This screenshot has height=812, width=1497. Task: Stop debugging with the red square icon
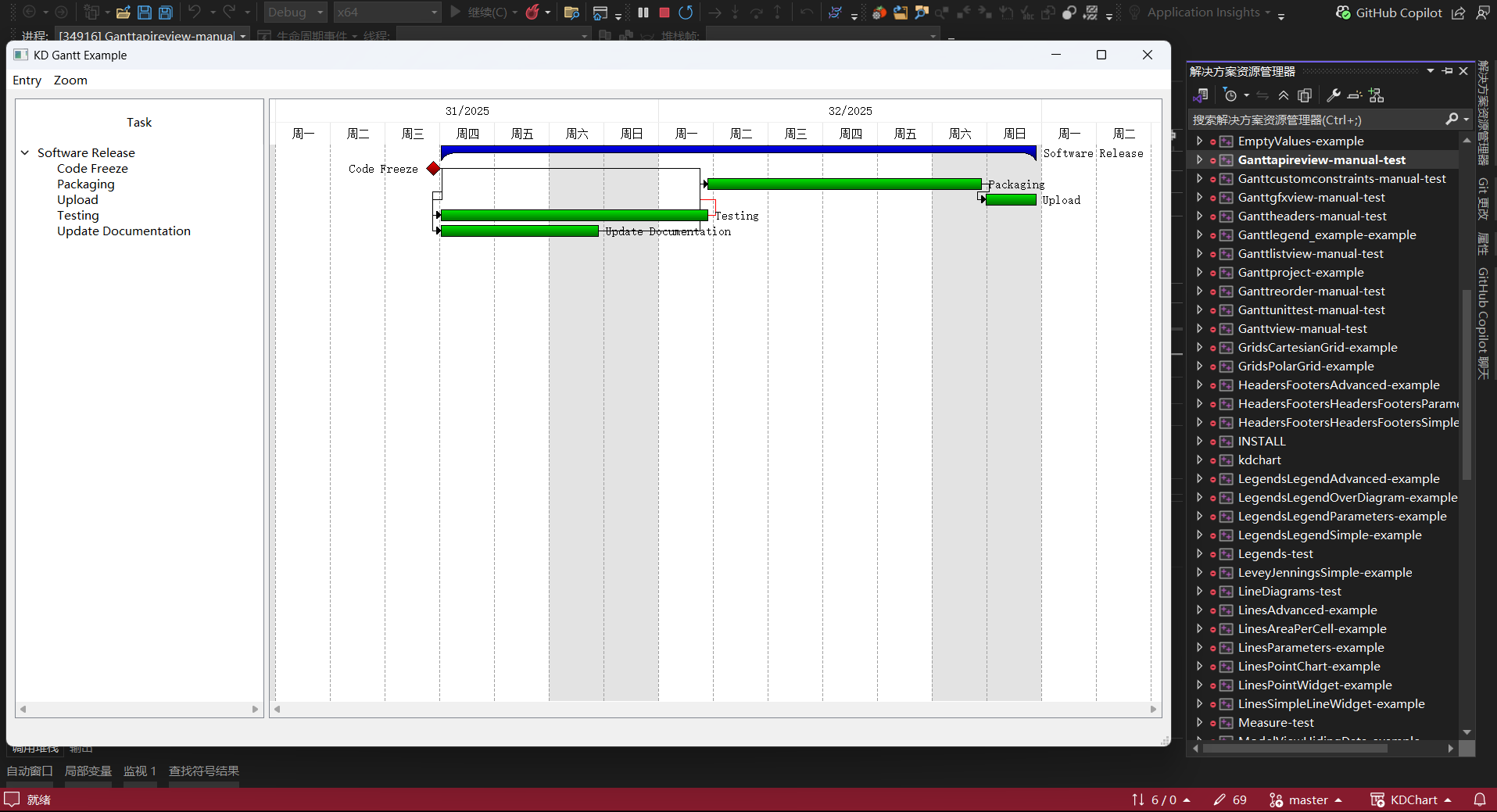pos(664,13)
